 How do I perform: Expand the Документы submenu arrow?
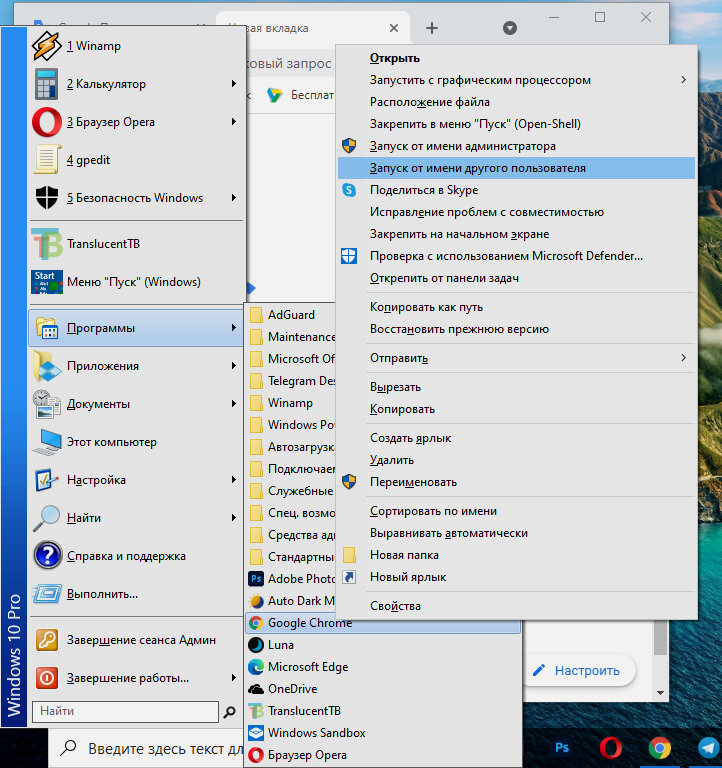(234, 404)
